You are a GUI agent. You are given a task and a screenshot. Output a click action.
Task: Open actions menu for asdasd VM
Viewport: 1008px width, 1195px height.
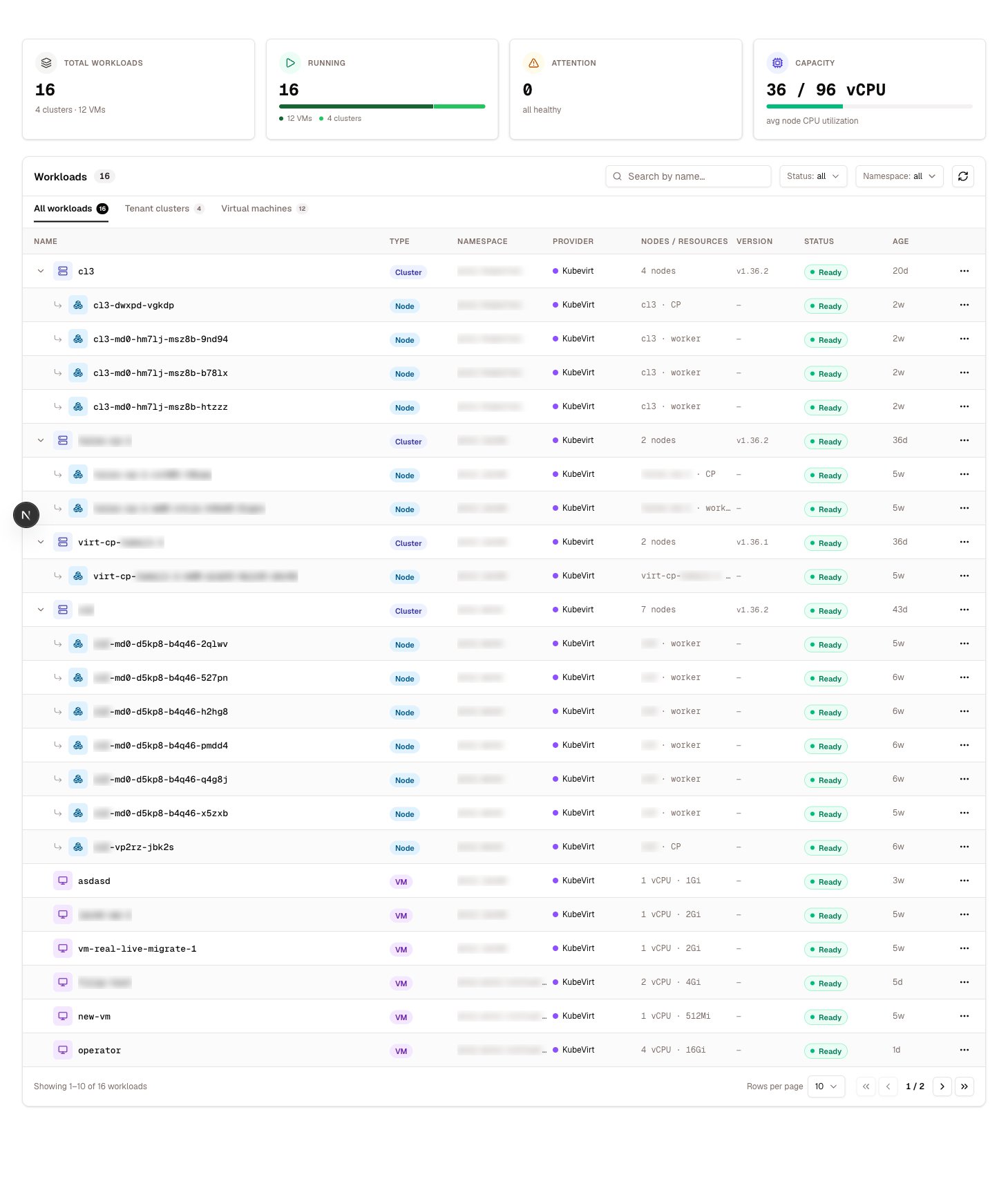pos(964,881)
